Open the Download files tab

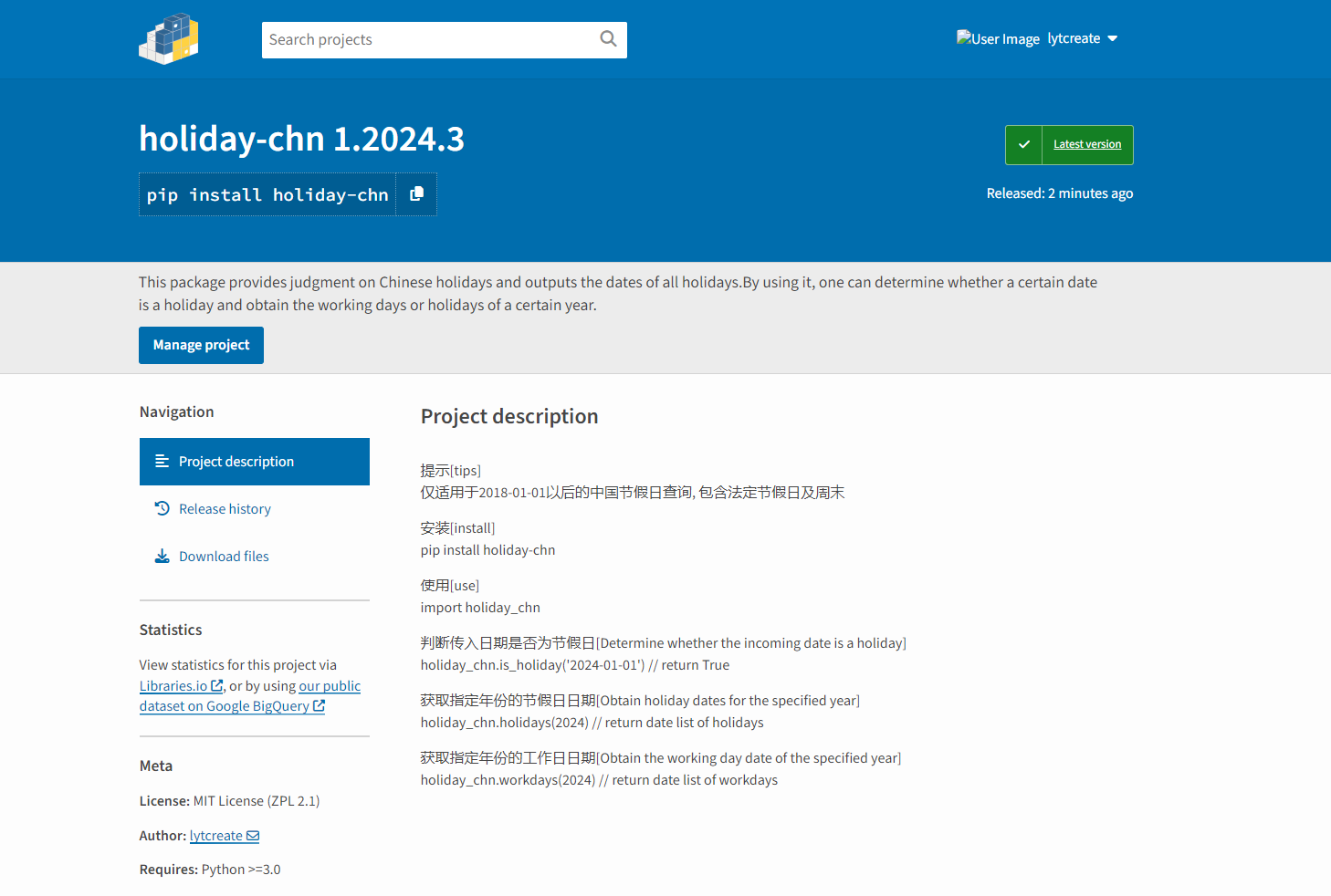coord(255,557)
